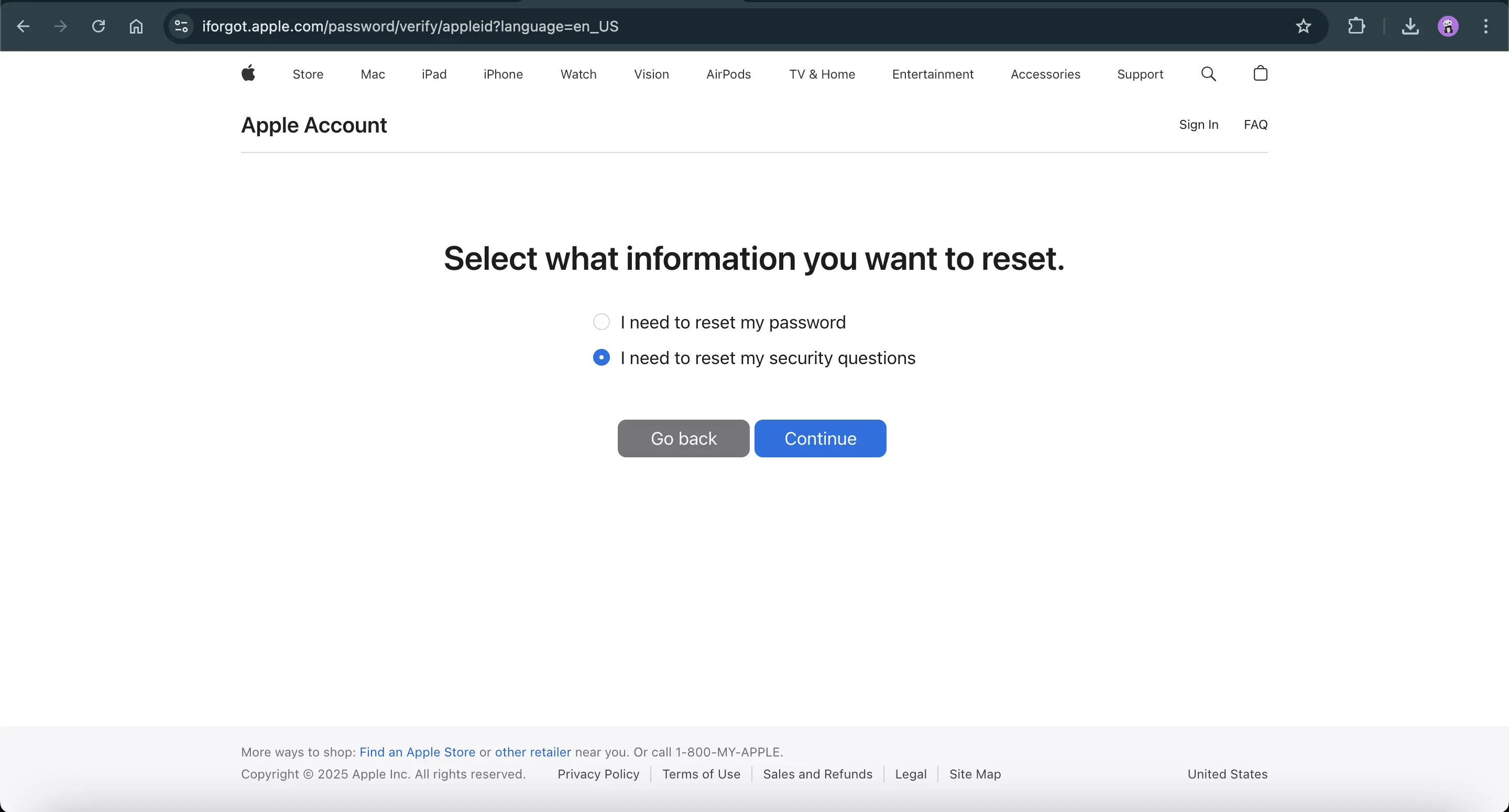Open the Support menu item

[x=1140, y=74]
